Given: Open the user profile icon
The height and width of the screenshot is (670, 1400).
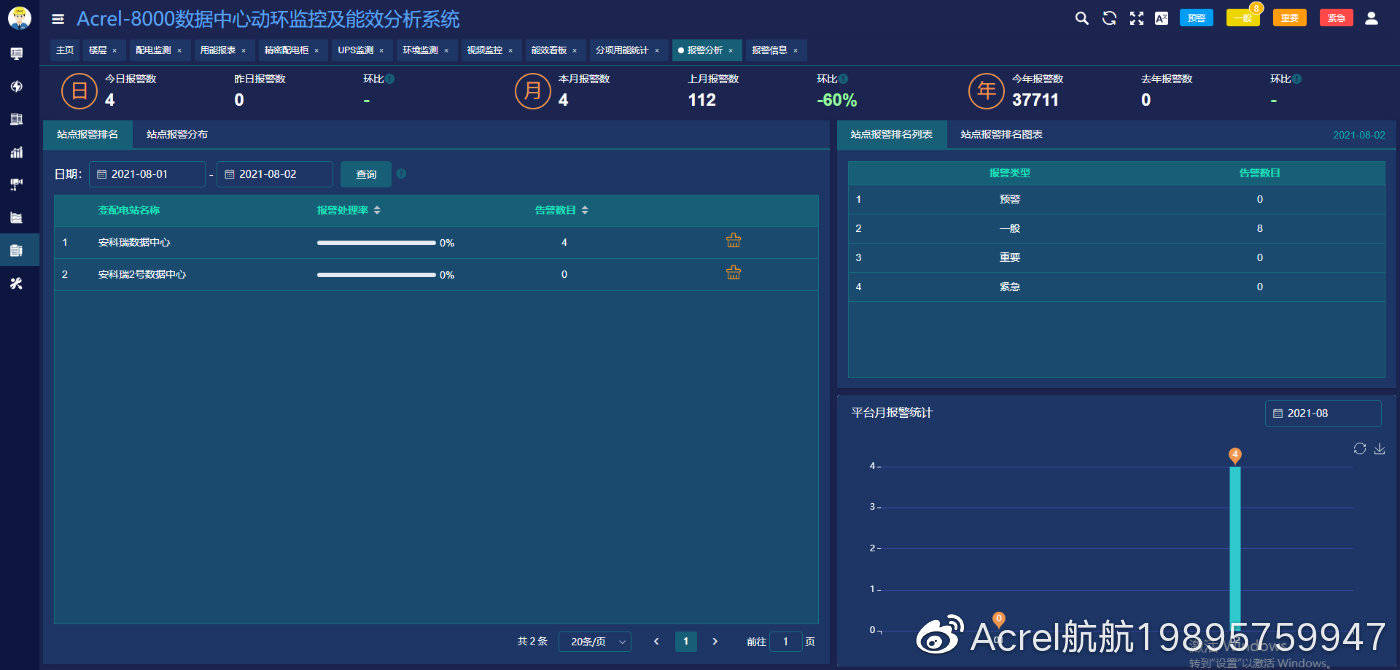Looking at the screenshot, I should [x=1371, y=18].
